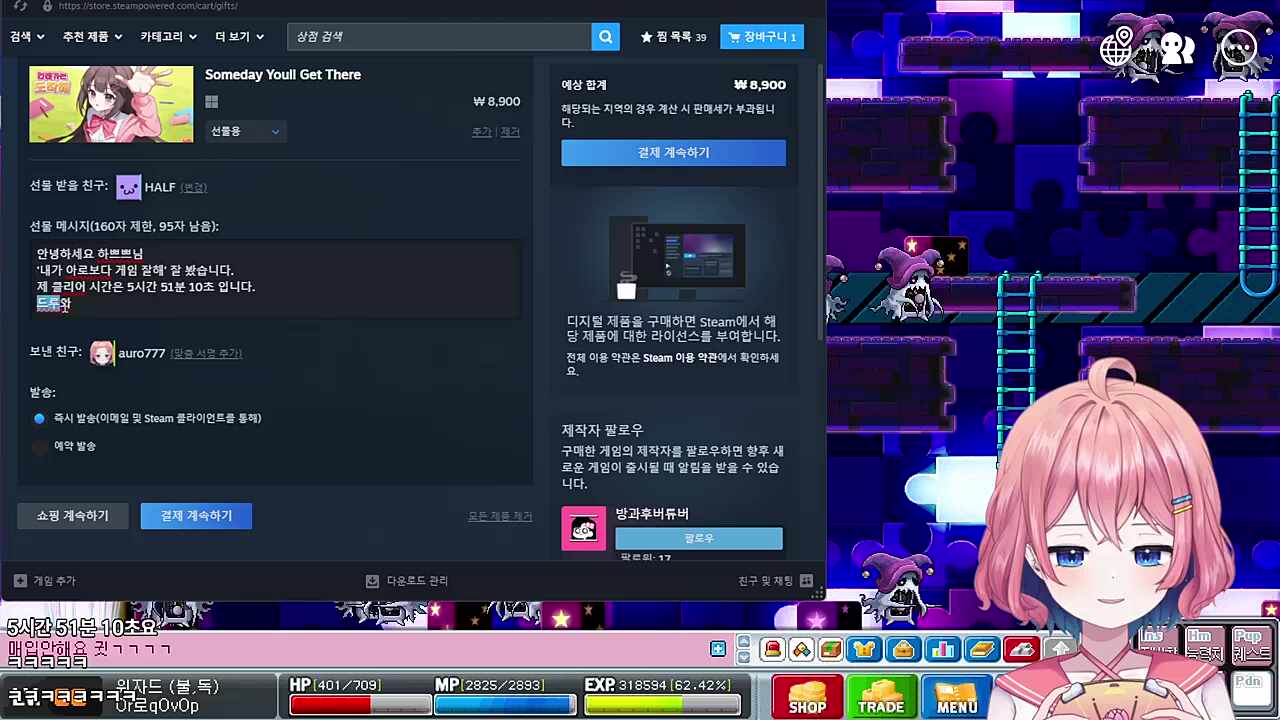Expand the 검색 dropdown menu
1280x720 pixels.
point(27,37)
